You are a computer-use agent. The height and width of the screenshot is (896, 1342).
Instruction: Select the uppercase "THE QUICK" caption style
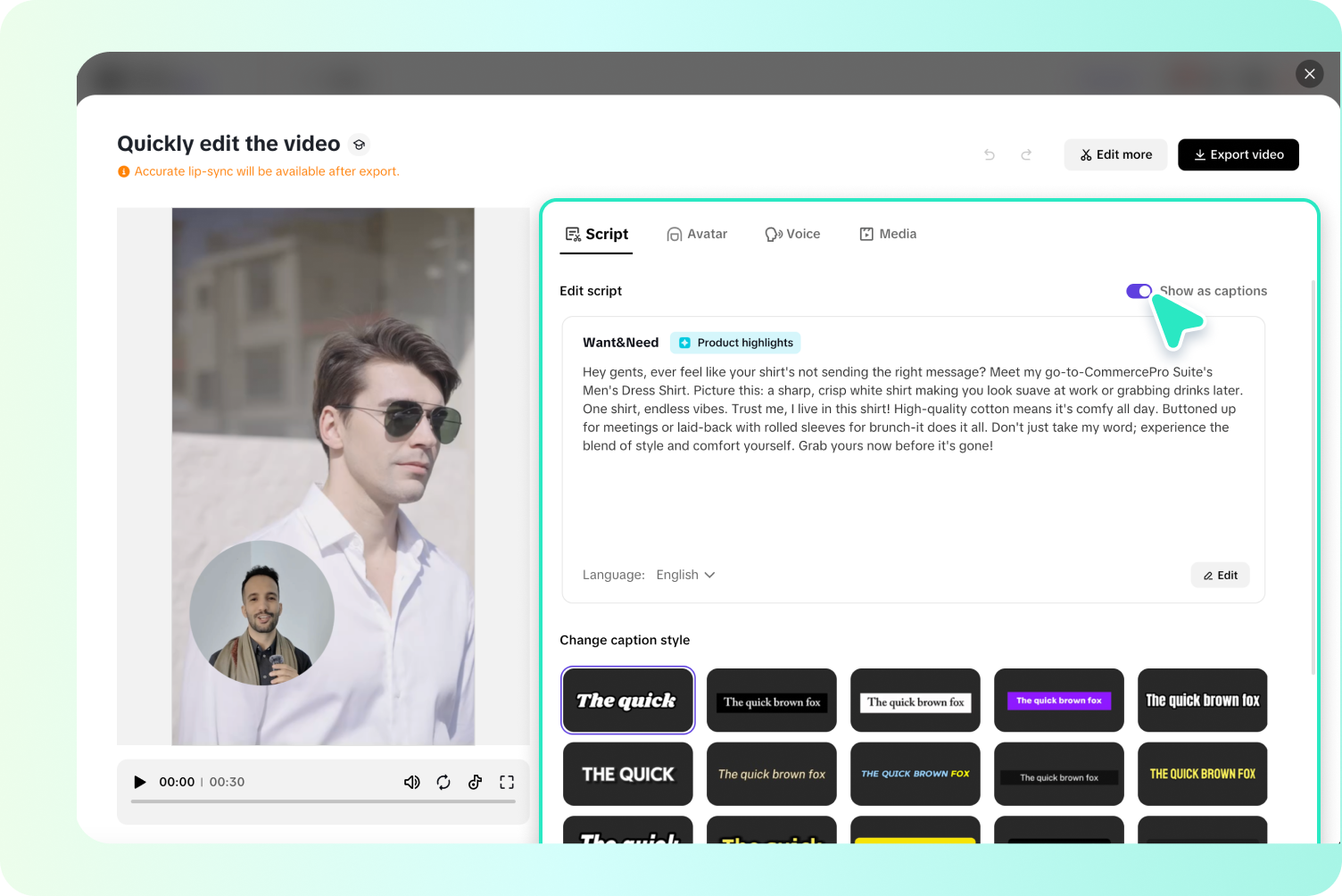[x=628, y=774]
